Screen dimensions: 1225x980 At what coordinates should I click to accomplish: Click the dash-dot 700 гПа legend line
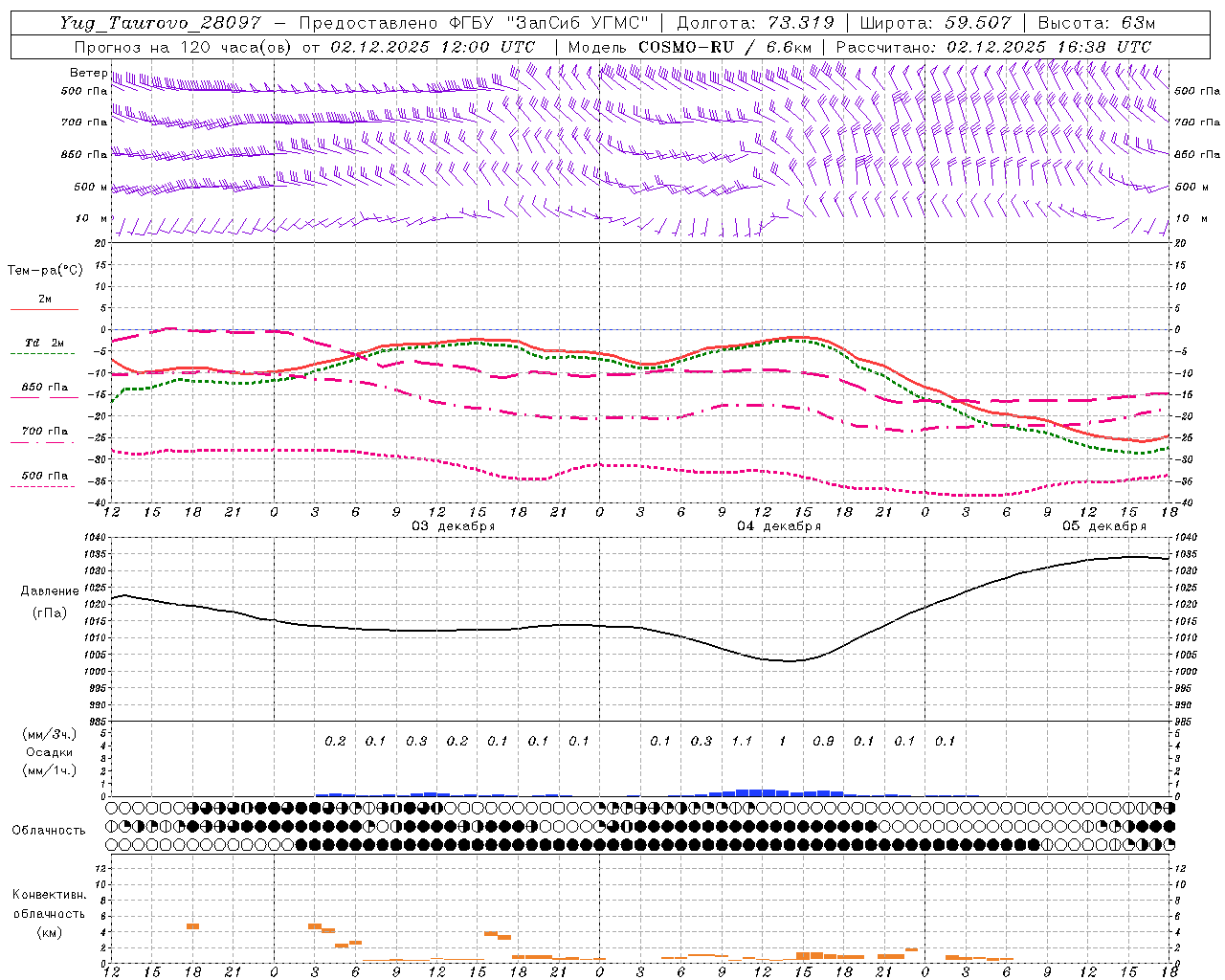pyautogui.click(x=42, y=441)
